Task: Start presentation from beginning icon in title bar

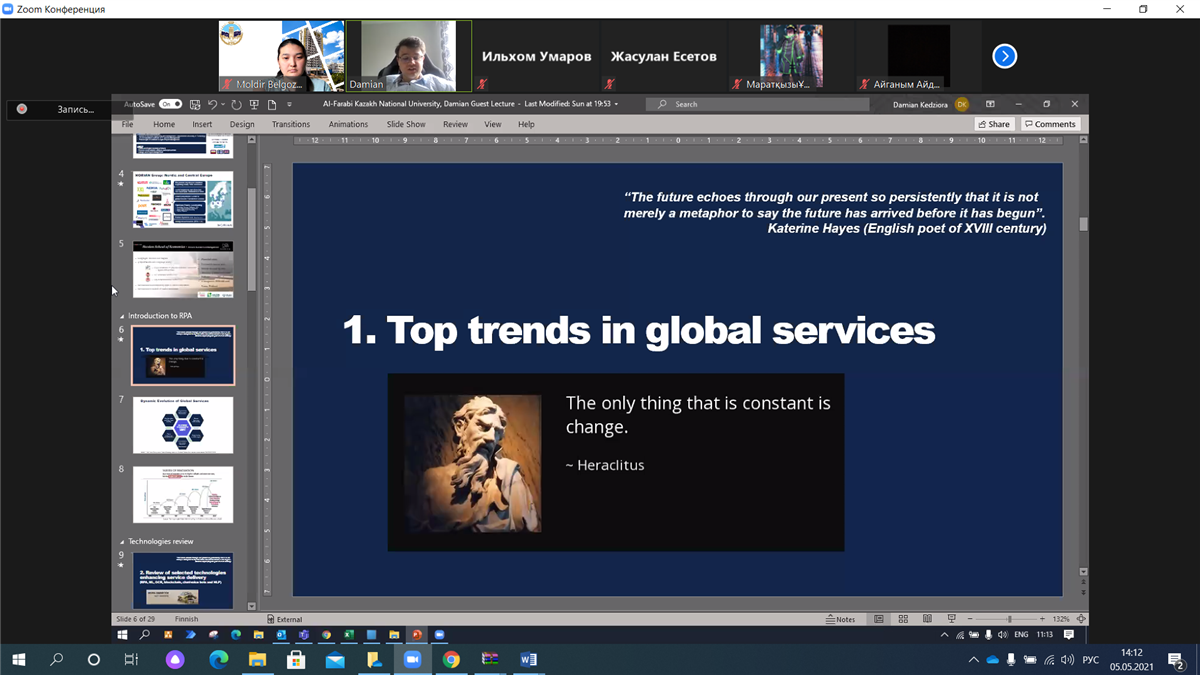Action: (x=254, y=104)
